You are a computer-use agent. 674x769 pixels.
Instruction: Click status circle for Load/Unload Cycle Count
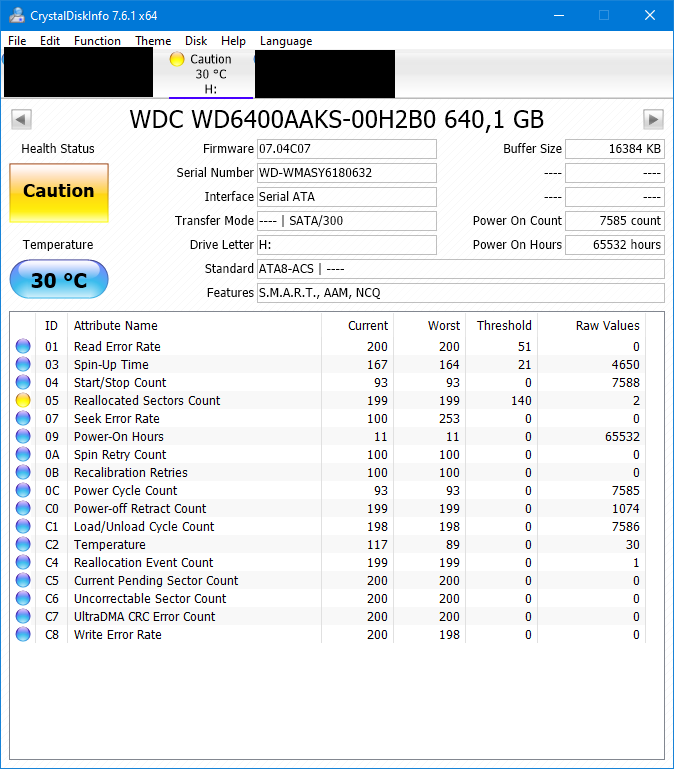point(23,526)
